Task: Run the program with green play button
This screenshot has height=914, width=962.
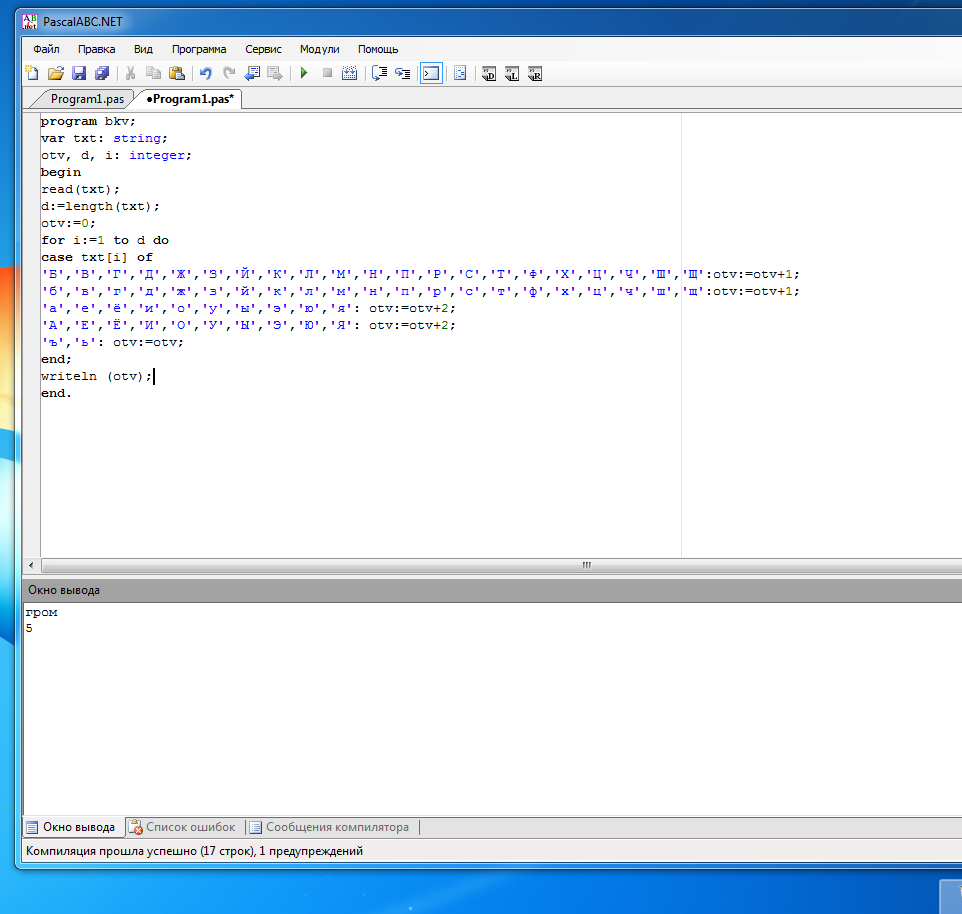Action: click(304, 73)
